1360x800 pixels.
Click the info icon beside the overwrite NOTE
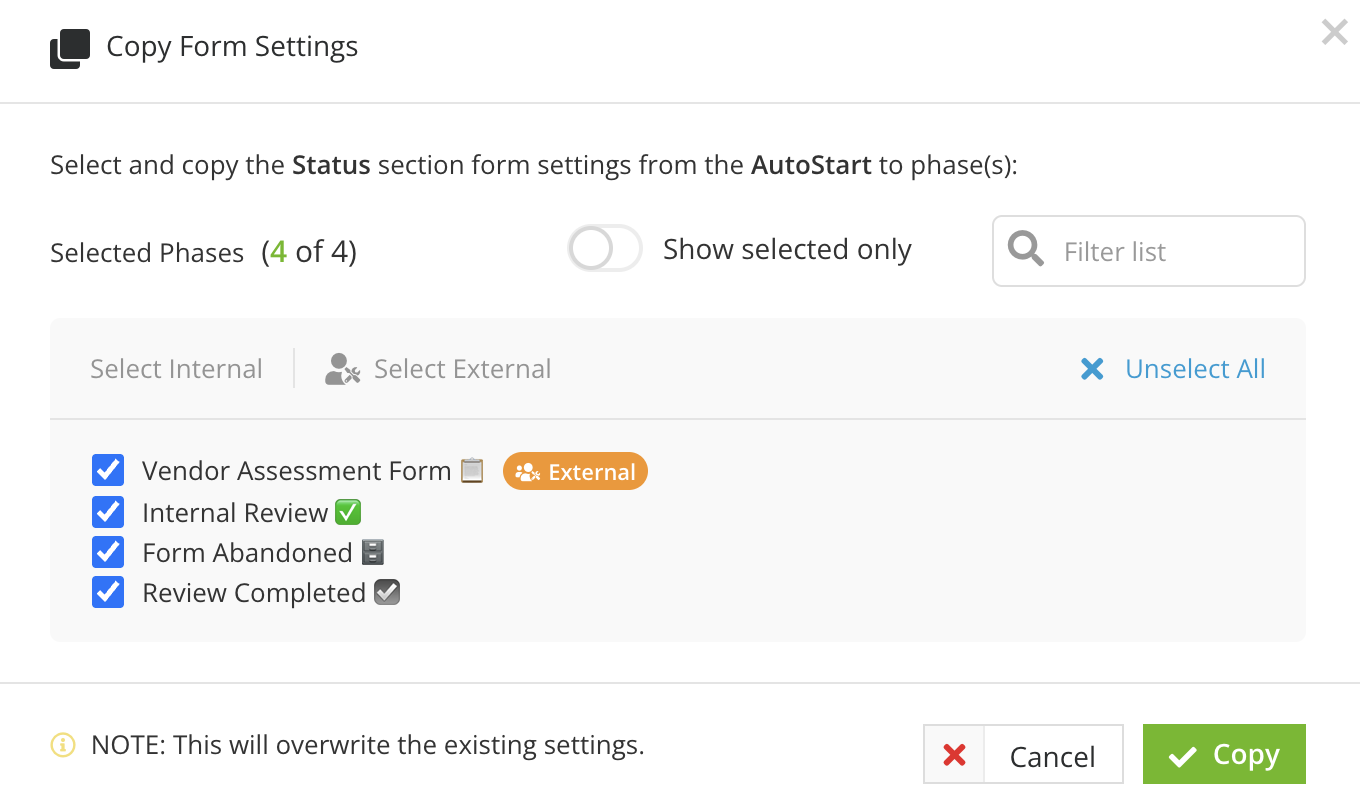(61, 745)
